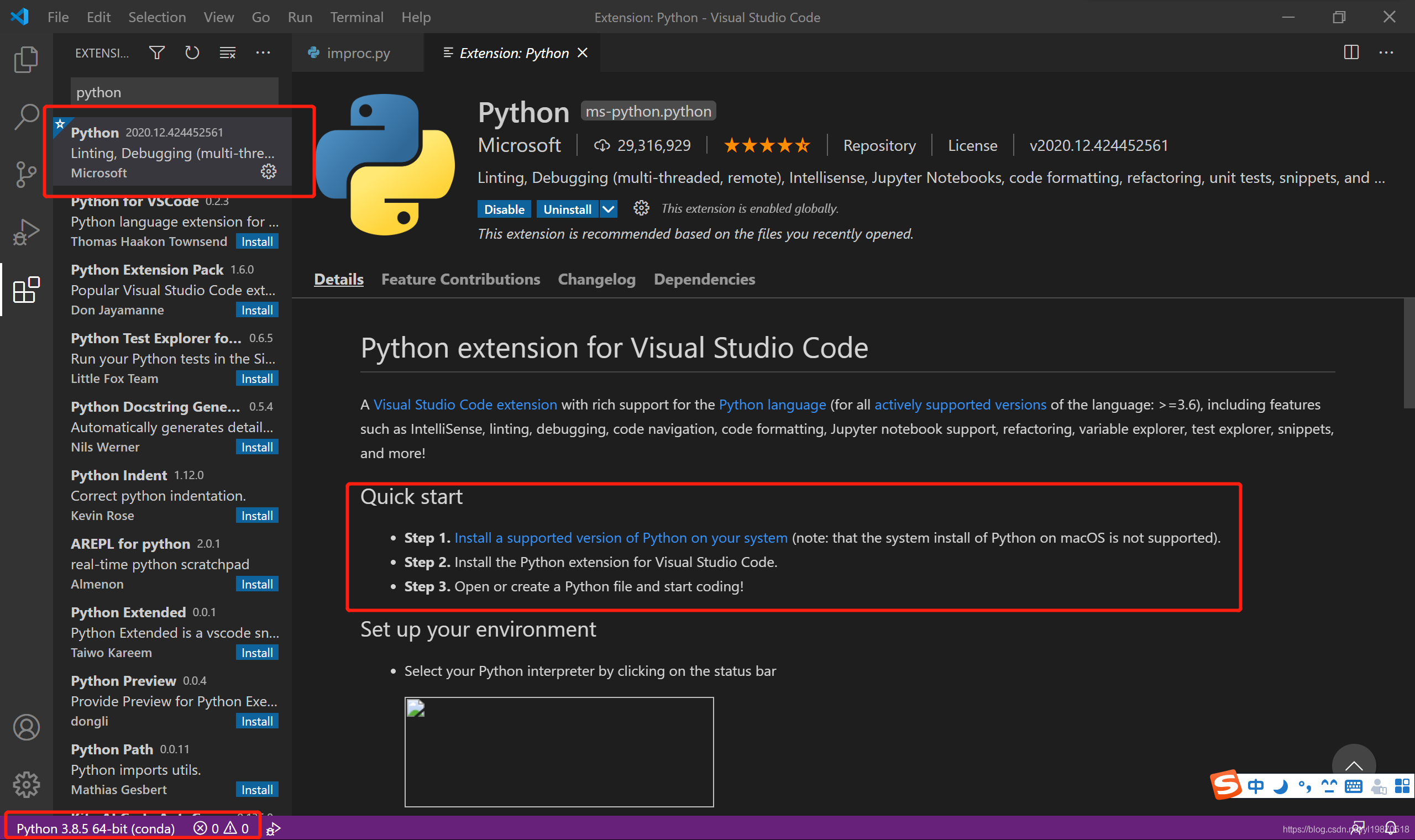Click the VS Code logo icon

(x=20, y=17)
